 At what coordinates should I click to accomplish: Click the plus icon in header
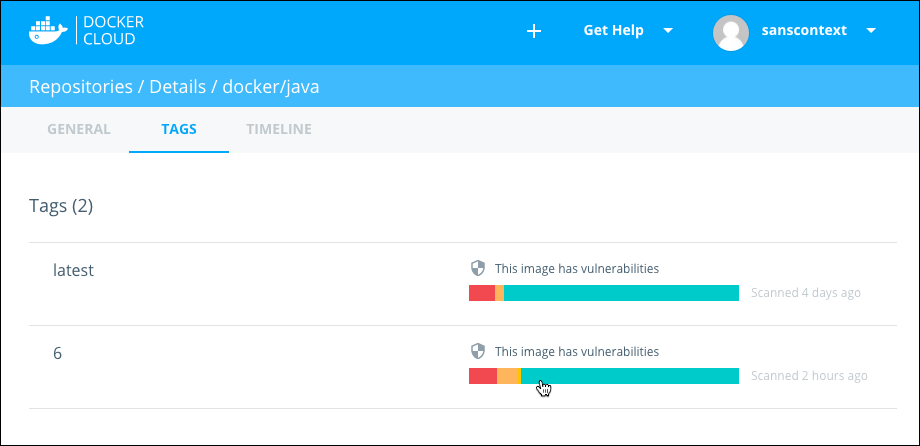click(534, 31)
